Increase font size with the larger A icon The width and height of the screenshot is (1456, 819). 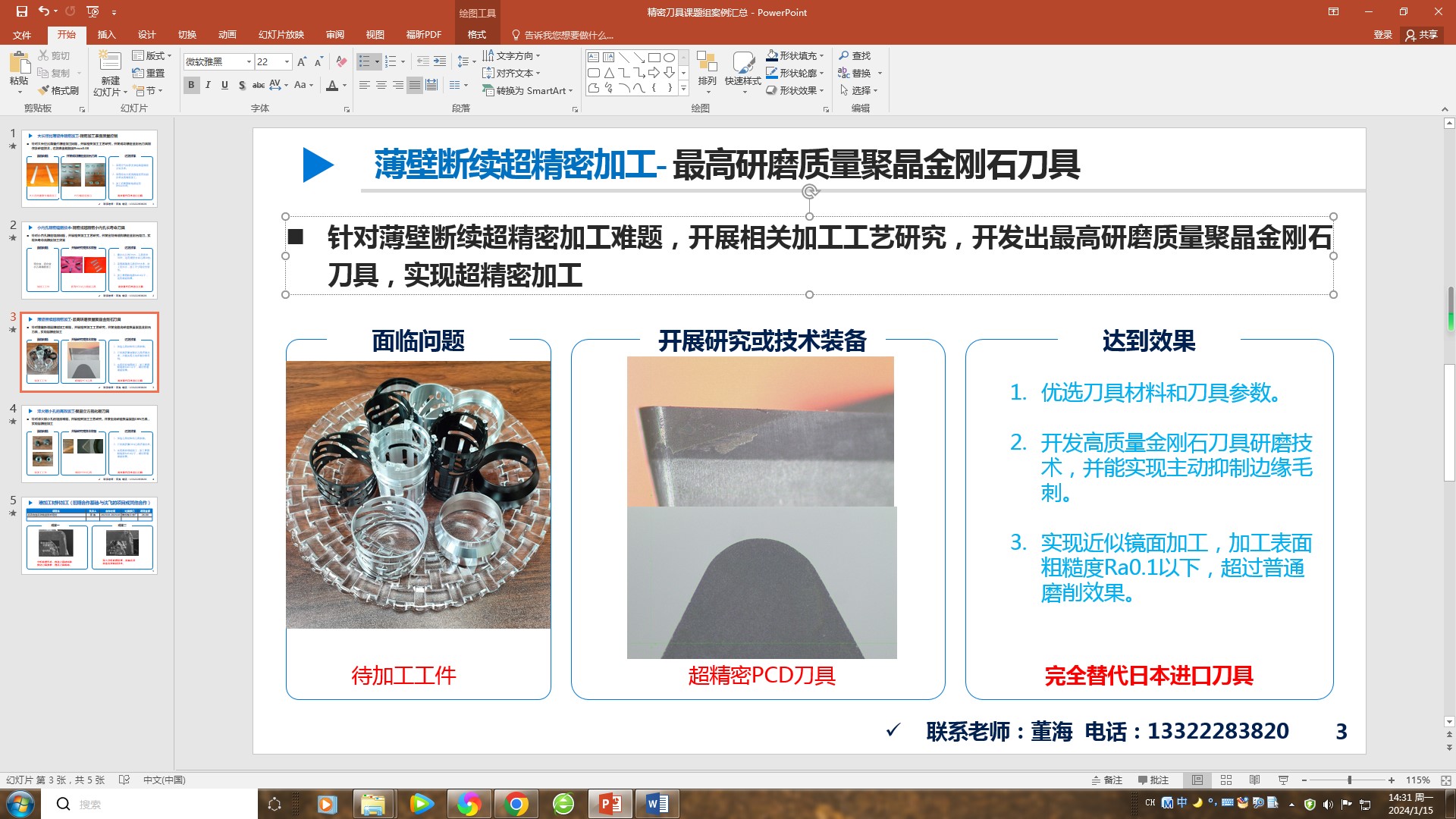[x=302, y=61]
